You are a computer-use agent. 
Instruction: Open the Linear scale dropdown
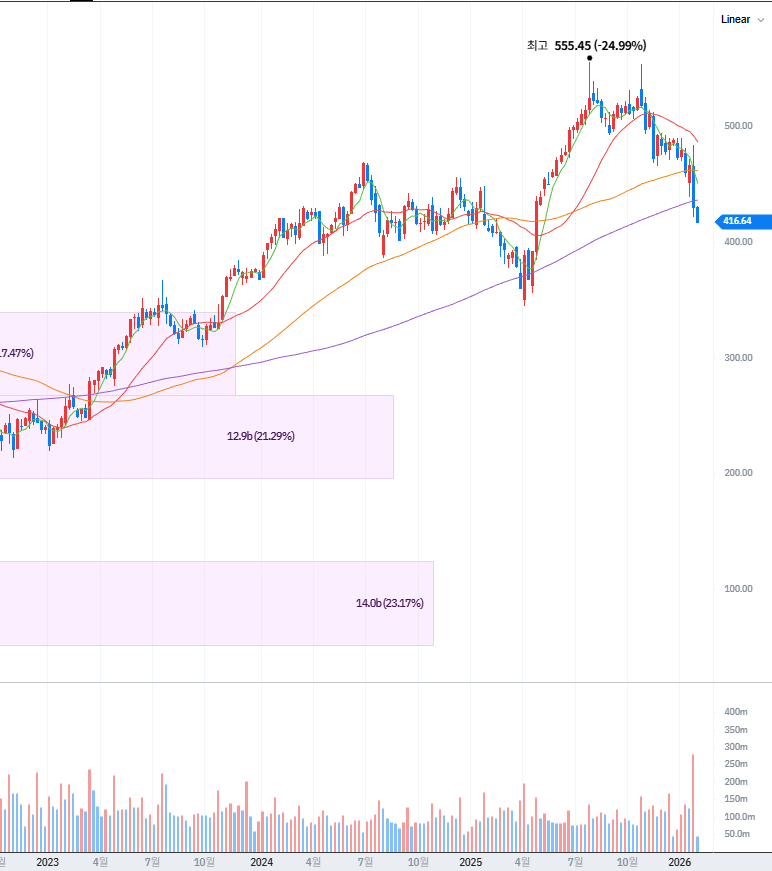point(741,20)
